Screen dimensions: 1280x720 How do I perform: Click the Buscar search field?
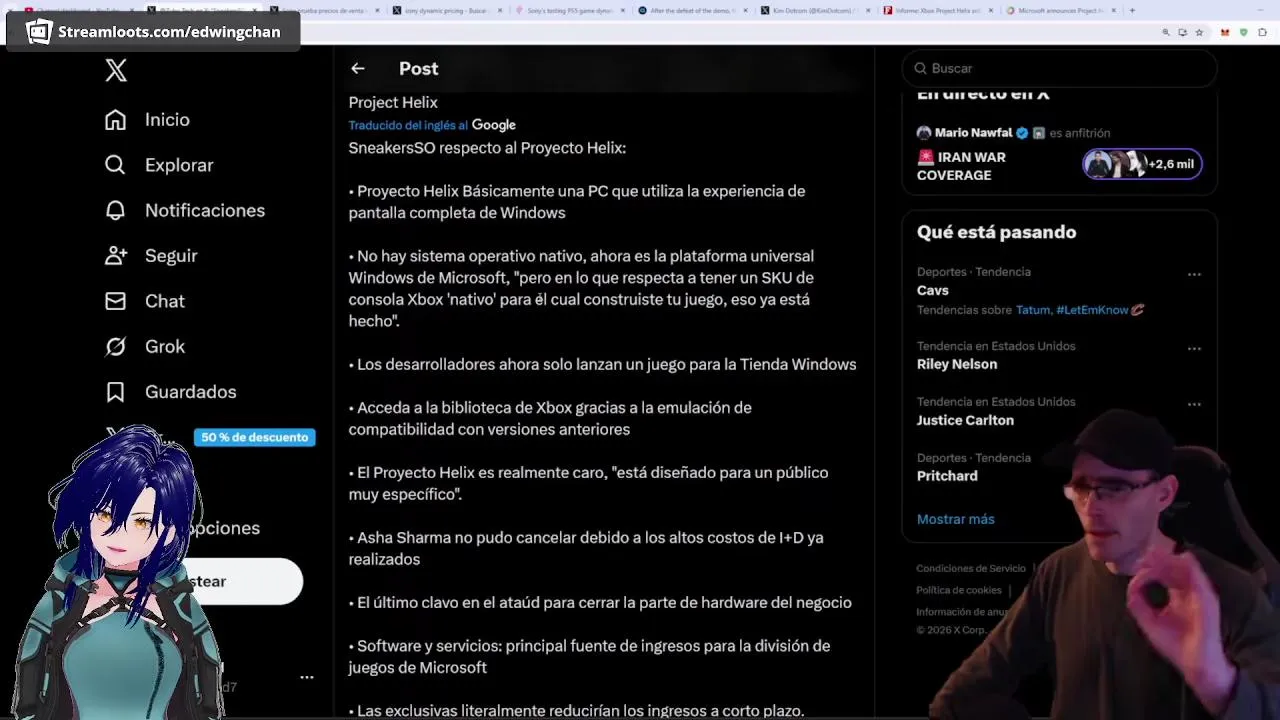[x=1059, y=68]
